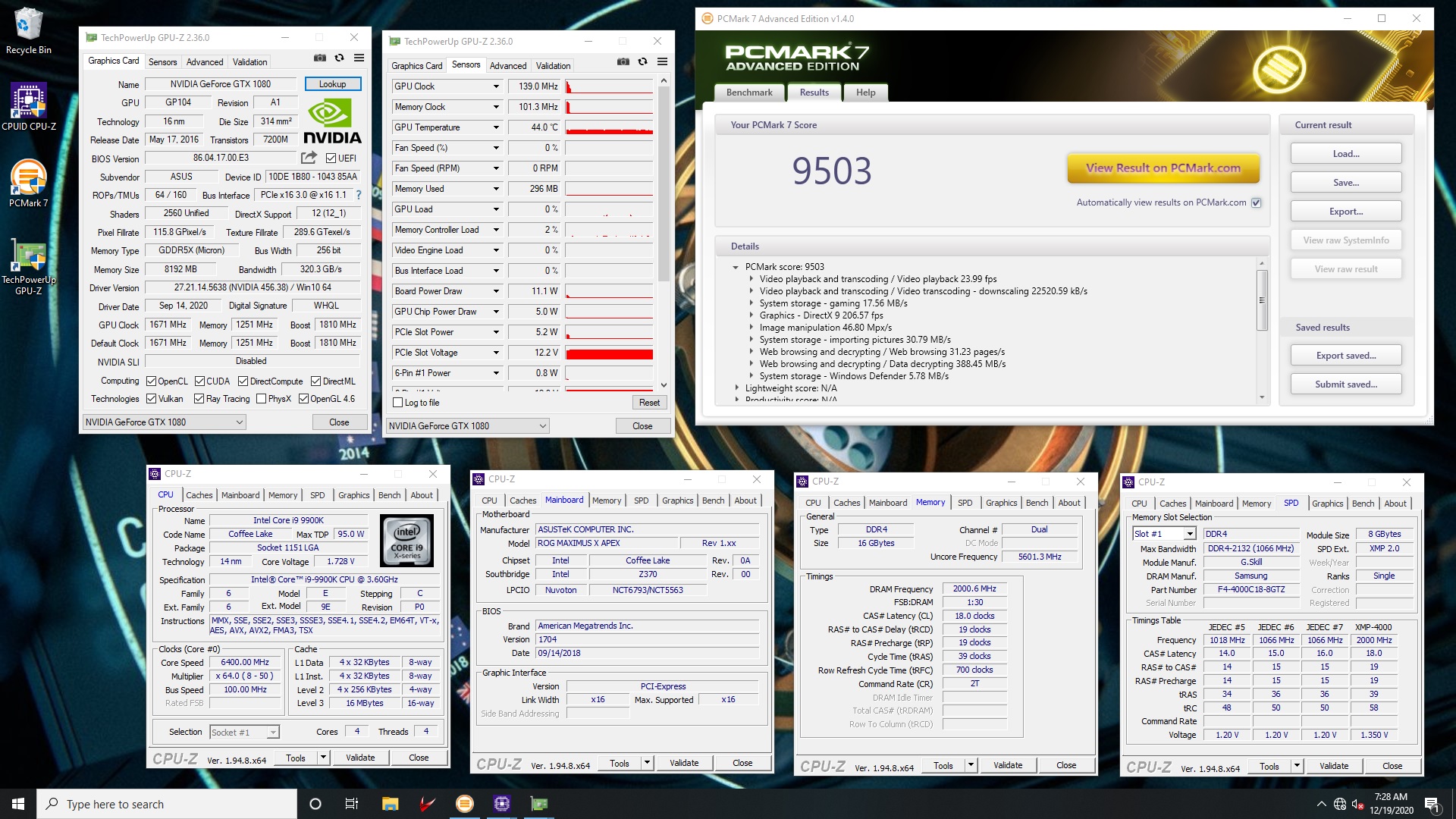Toggle the UEFI checkbox
This screenshot has width=1456, height=819.
click(331, 158)
